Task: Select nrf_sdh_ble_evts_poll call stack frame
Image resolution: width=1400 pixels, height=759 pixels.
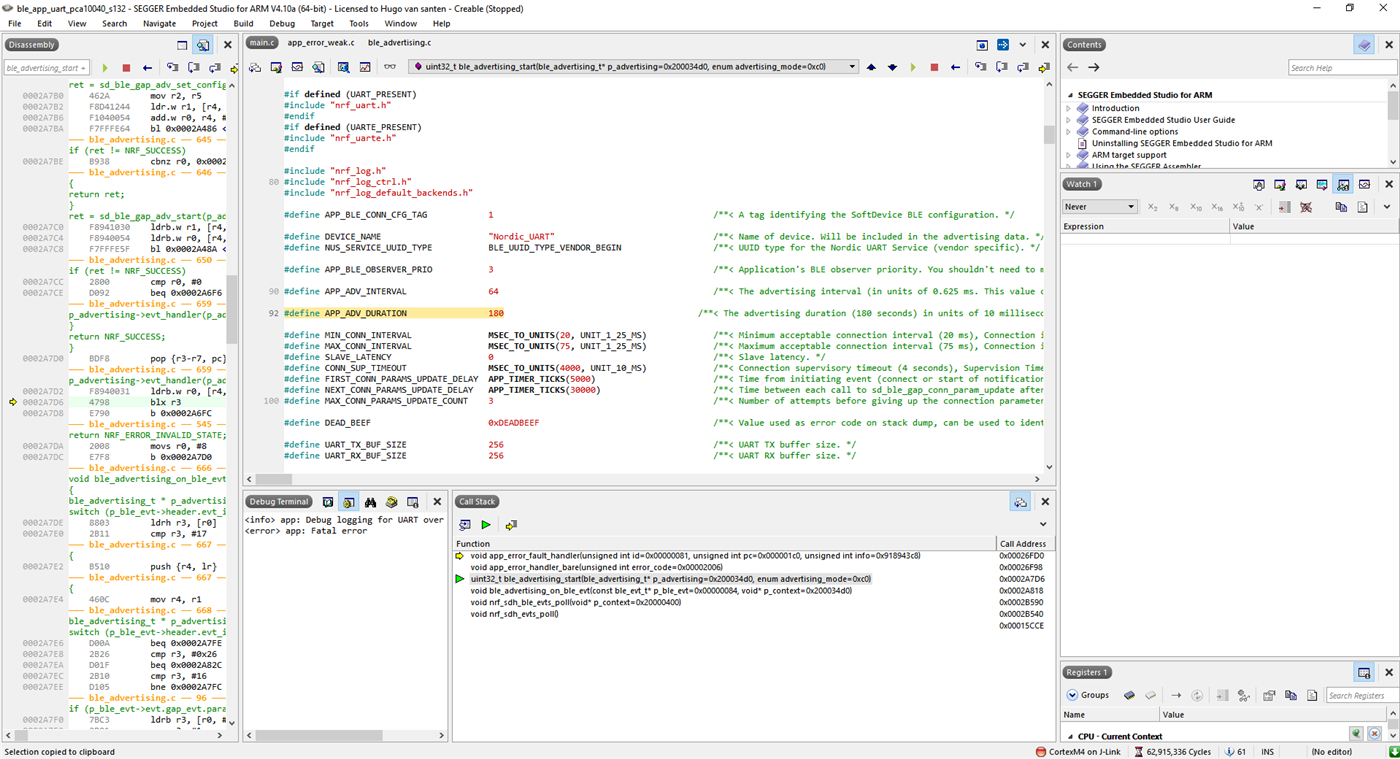Action: (x=725, y=602)
